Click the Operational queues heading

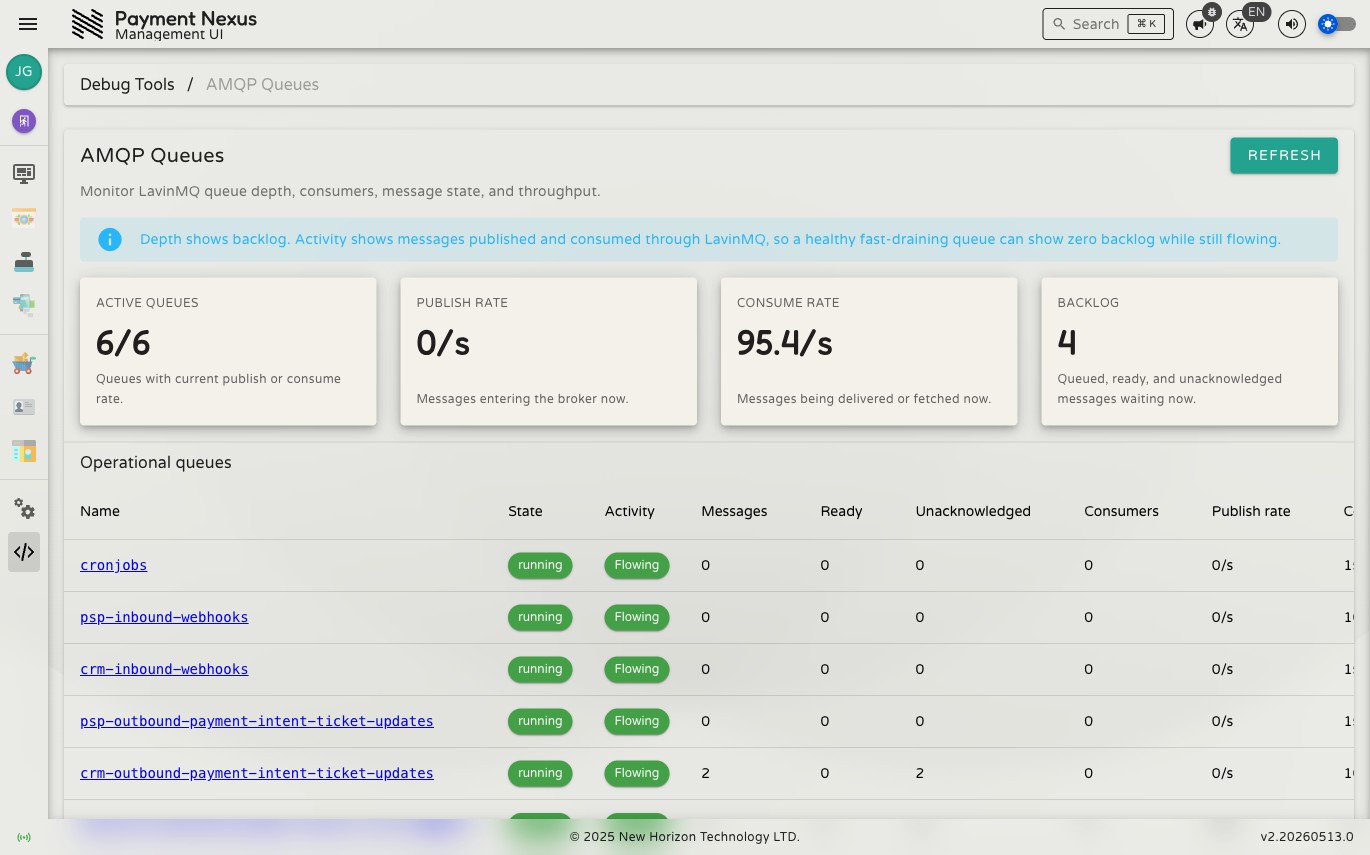coord(156,462)
